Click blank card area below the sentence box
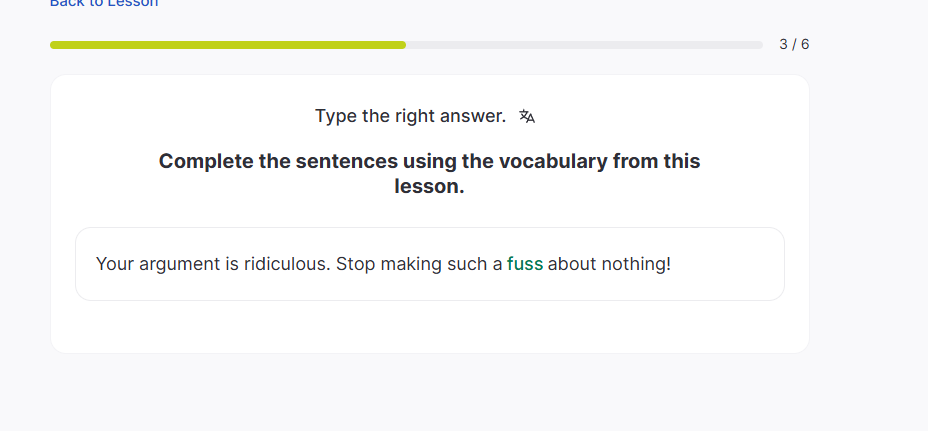This screenshot has height=431, width=928. (x=430, y=327)
